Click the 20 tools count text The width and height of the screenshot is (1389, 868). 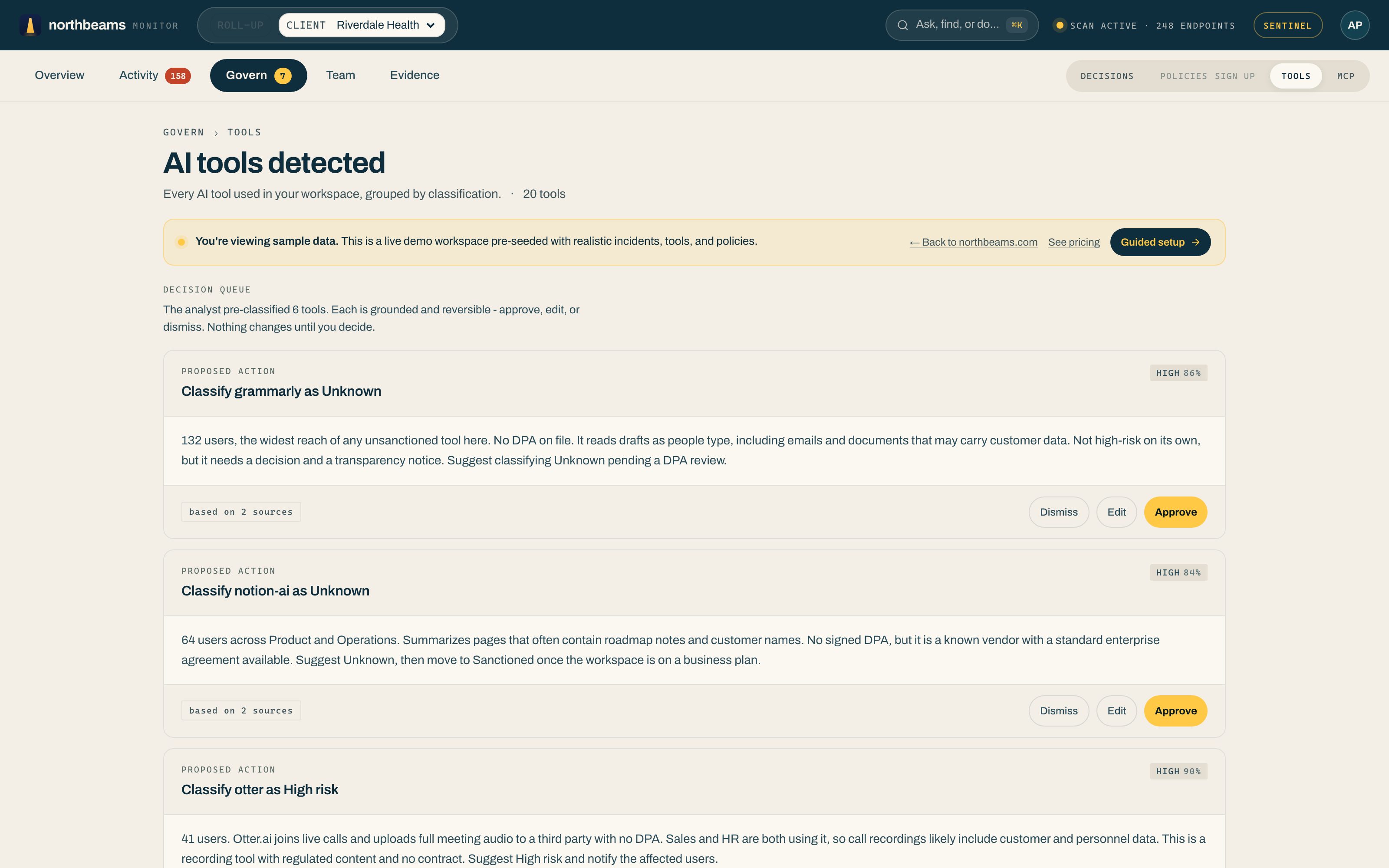coord(544,194)
